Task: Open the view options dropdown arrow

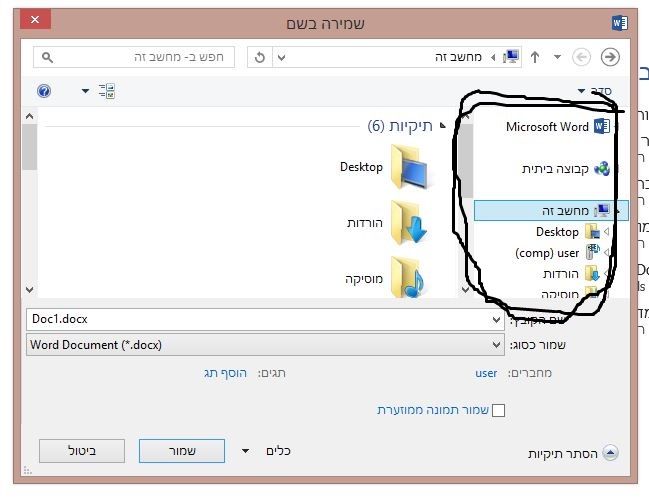Action: [85, 91]
